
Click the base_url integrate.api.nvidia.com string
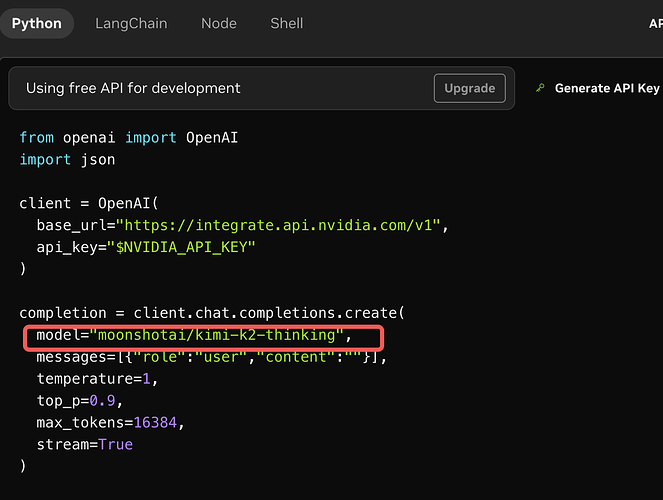point(278,225)
